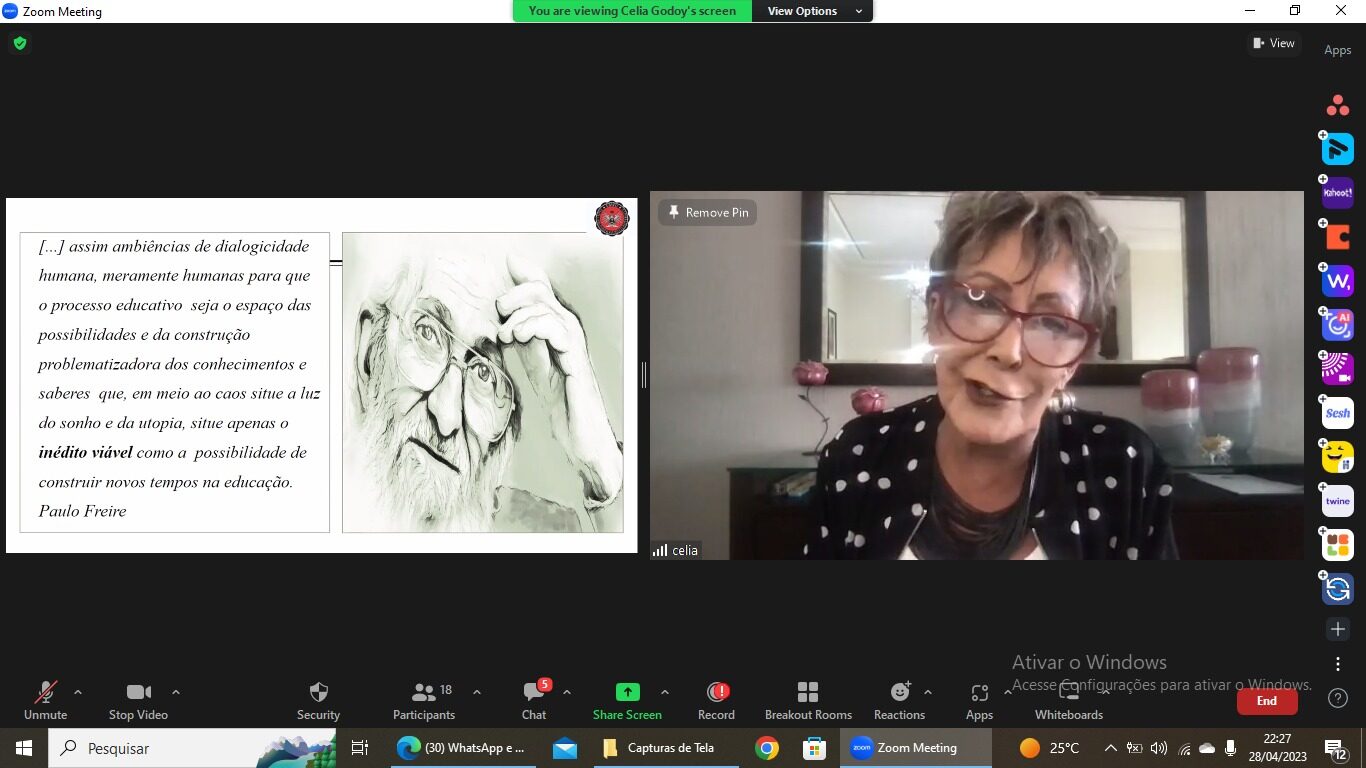Expand the Reactions options arrow
The image size is (1366, 768).
click(x=927, y=692)
